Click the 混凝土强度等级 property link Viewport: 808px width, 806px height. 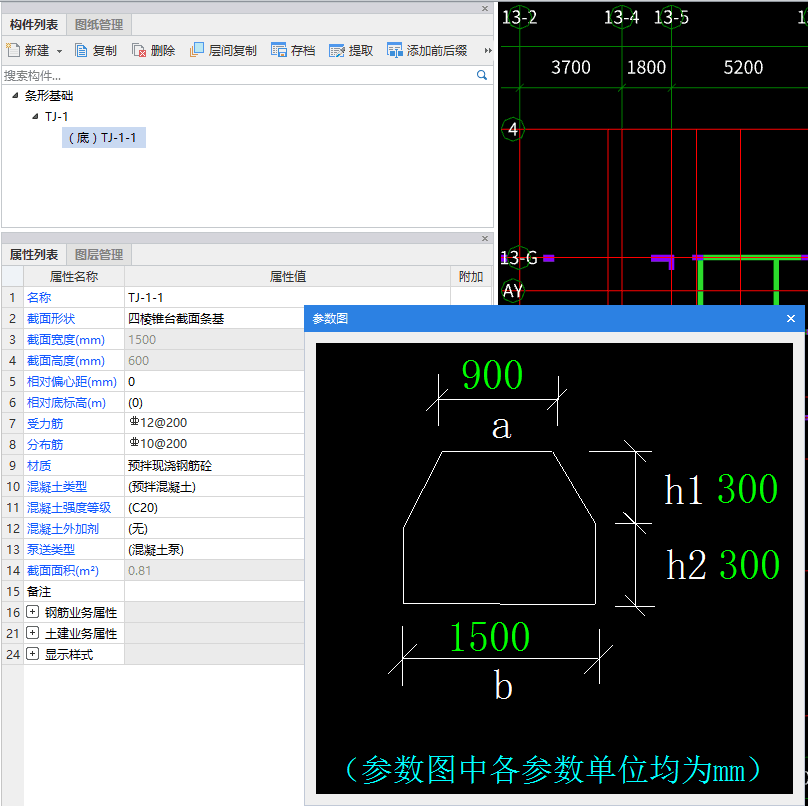click(x=69, y=508)
